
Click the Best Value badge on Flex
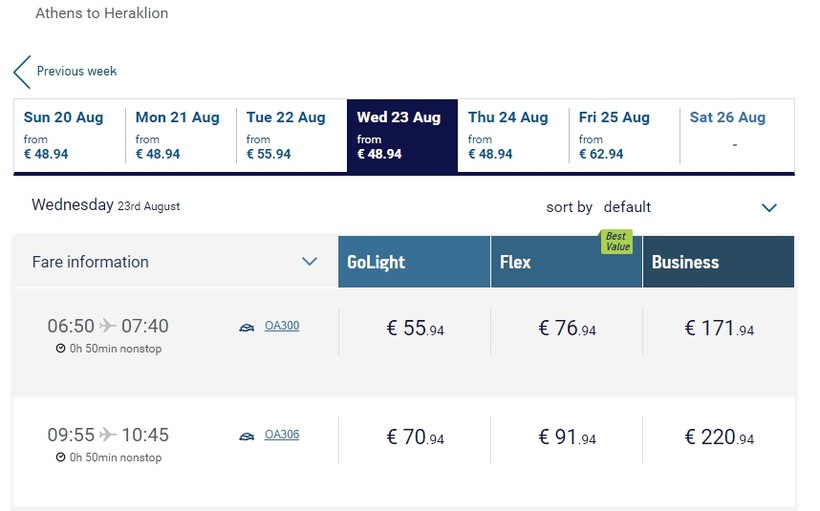616,242
